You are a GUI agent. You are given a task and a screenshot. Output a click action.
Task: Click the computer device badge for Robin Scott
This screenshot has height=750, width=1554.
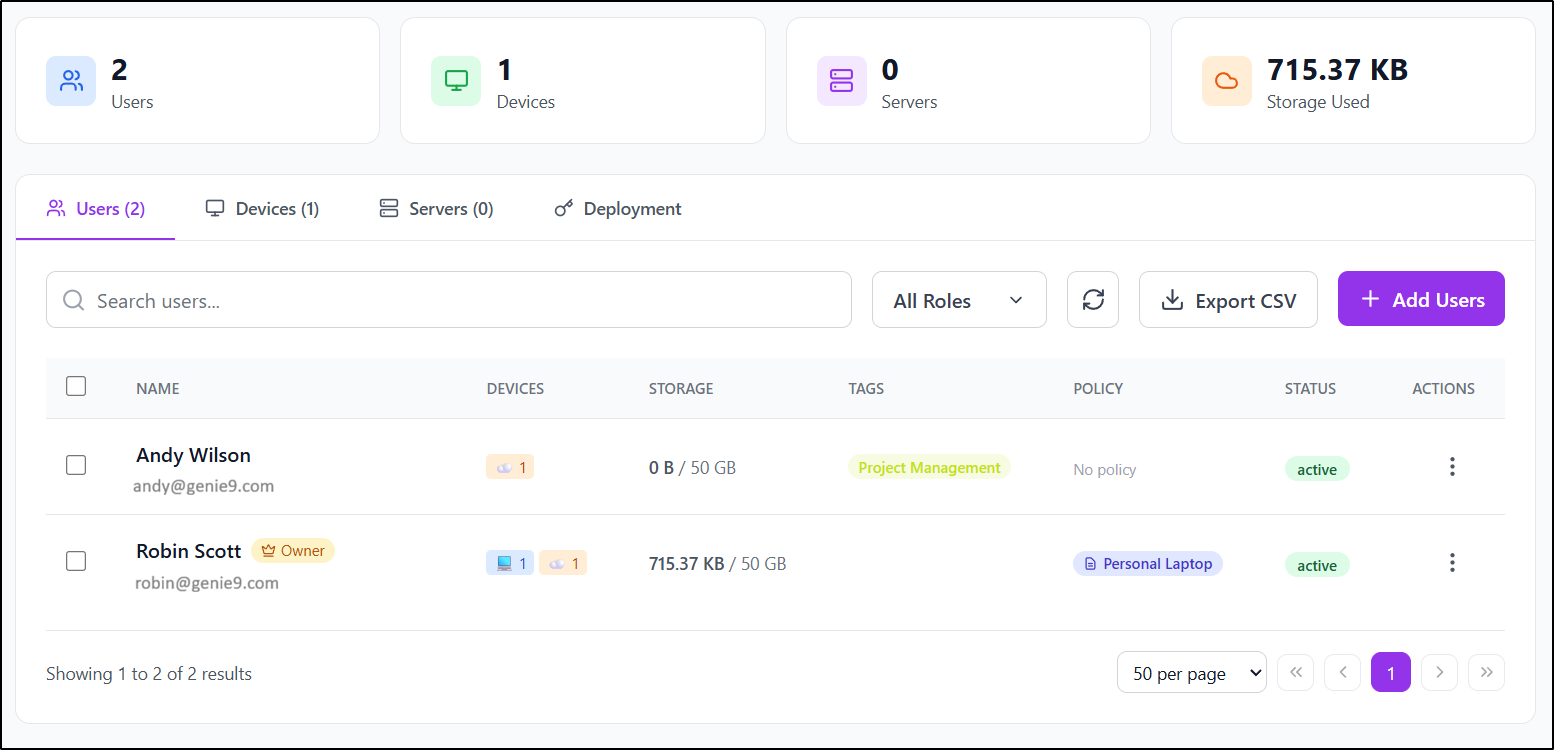click(x=510, y=562)
